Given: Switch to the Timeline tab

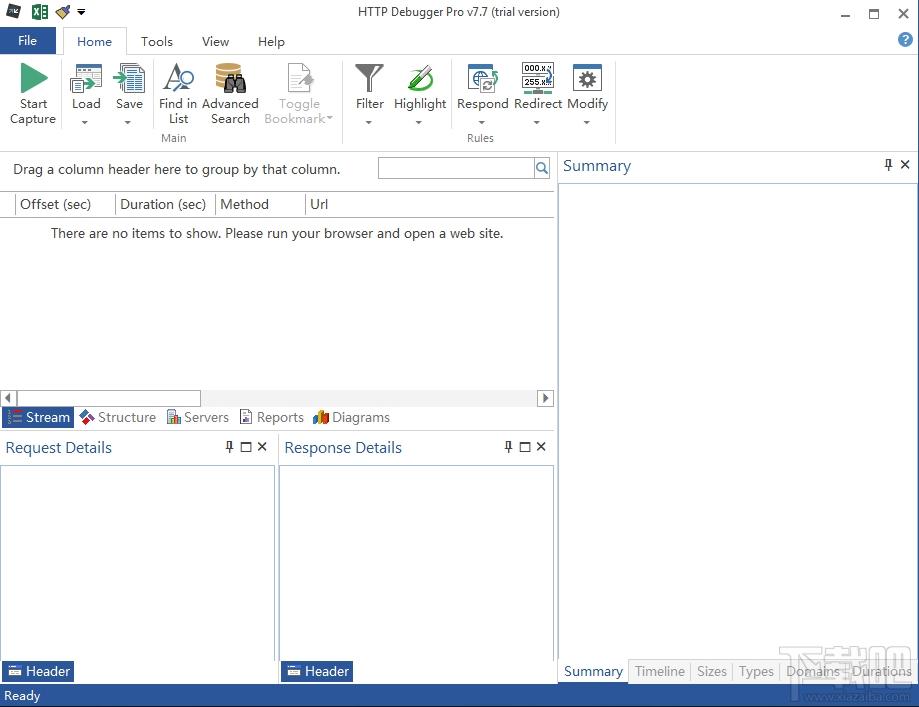Looking at the screenshot, I should point(659,671).
